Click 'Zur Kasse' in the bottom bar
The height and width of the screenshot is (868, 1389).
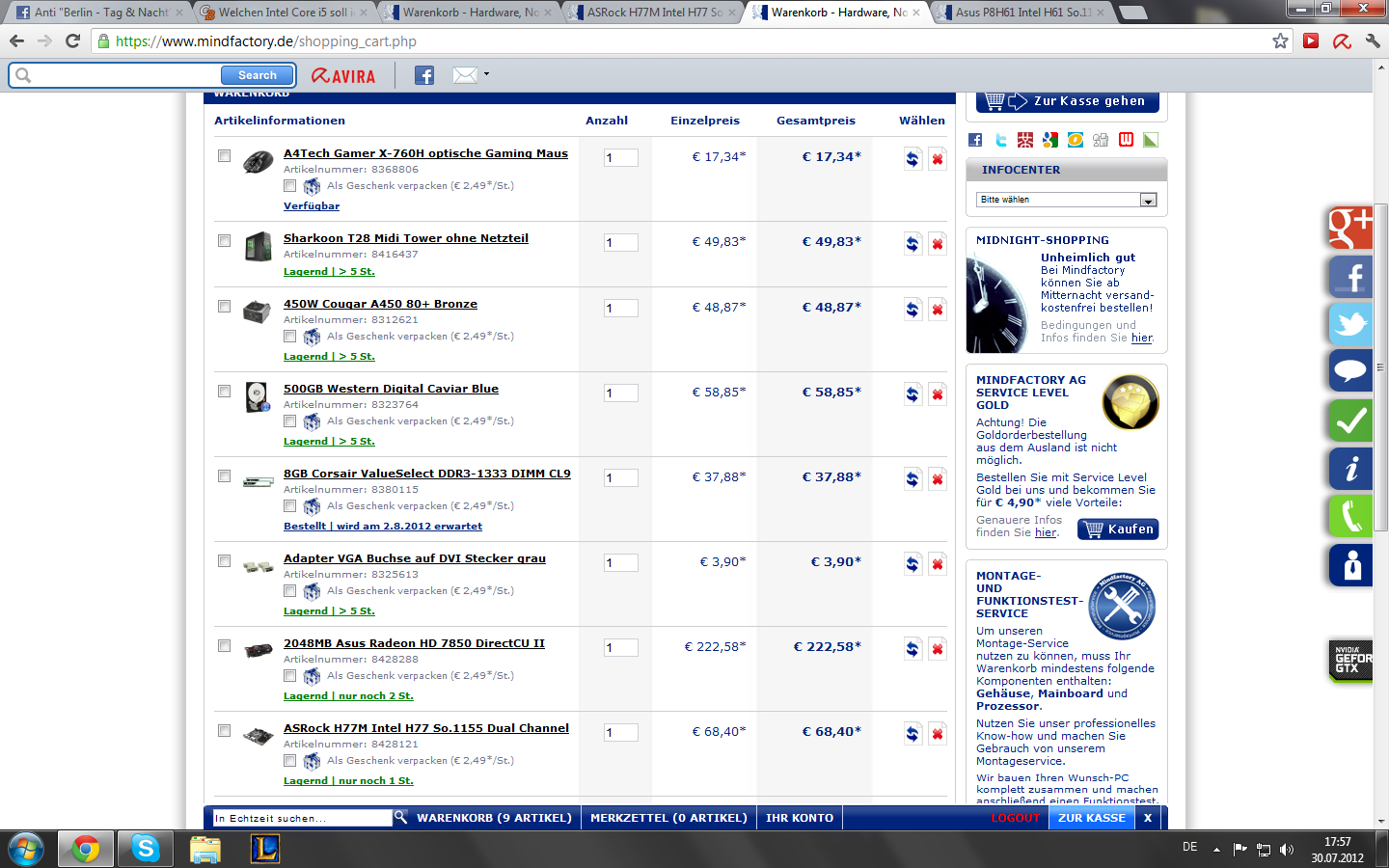coord(1091,818)
